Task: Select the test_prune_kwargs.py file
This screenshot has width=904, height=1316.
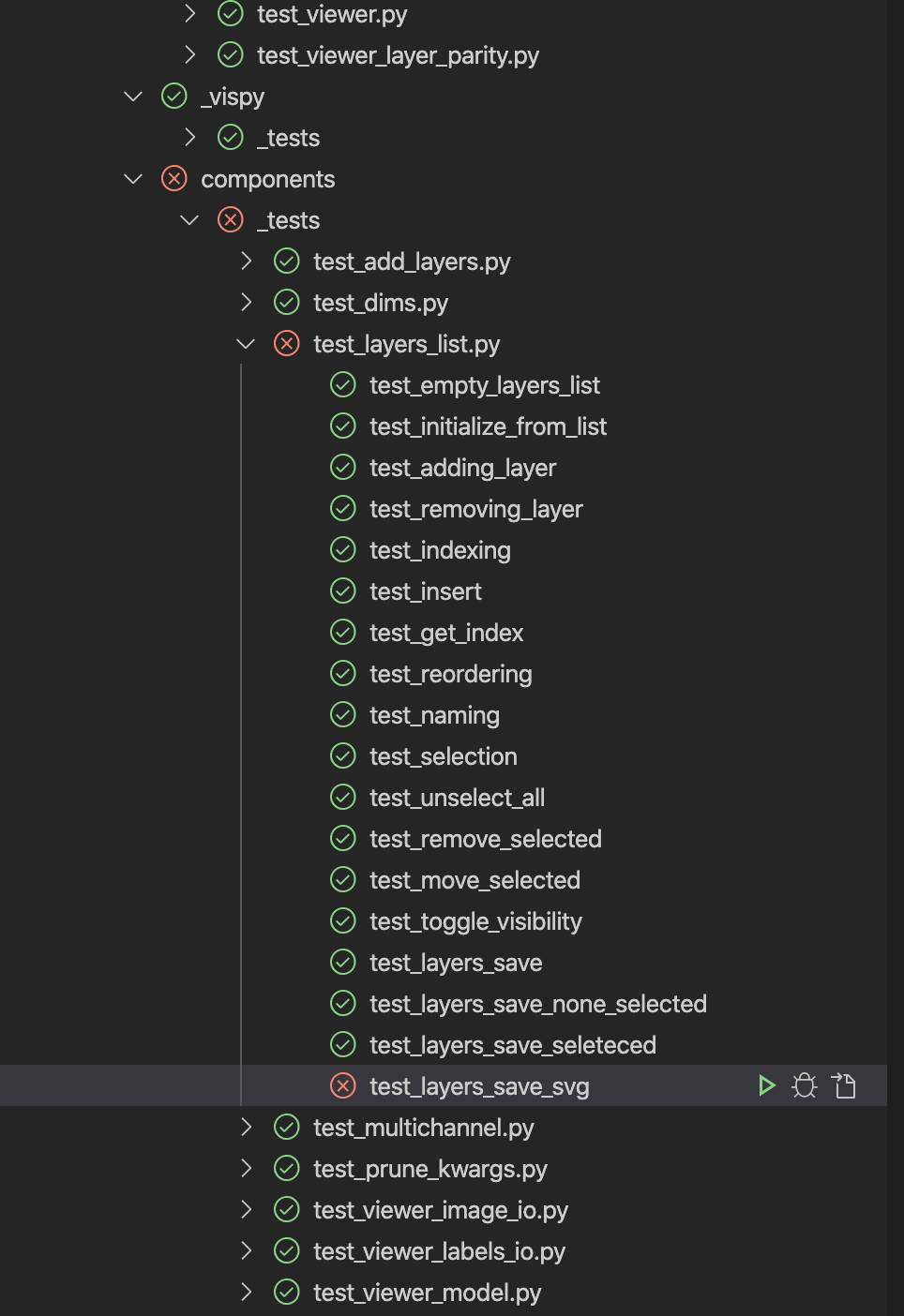Action: tap(430, 1168)
